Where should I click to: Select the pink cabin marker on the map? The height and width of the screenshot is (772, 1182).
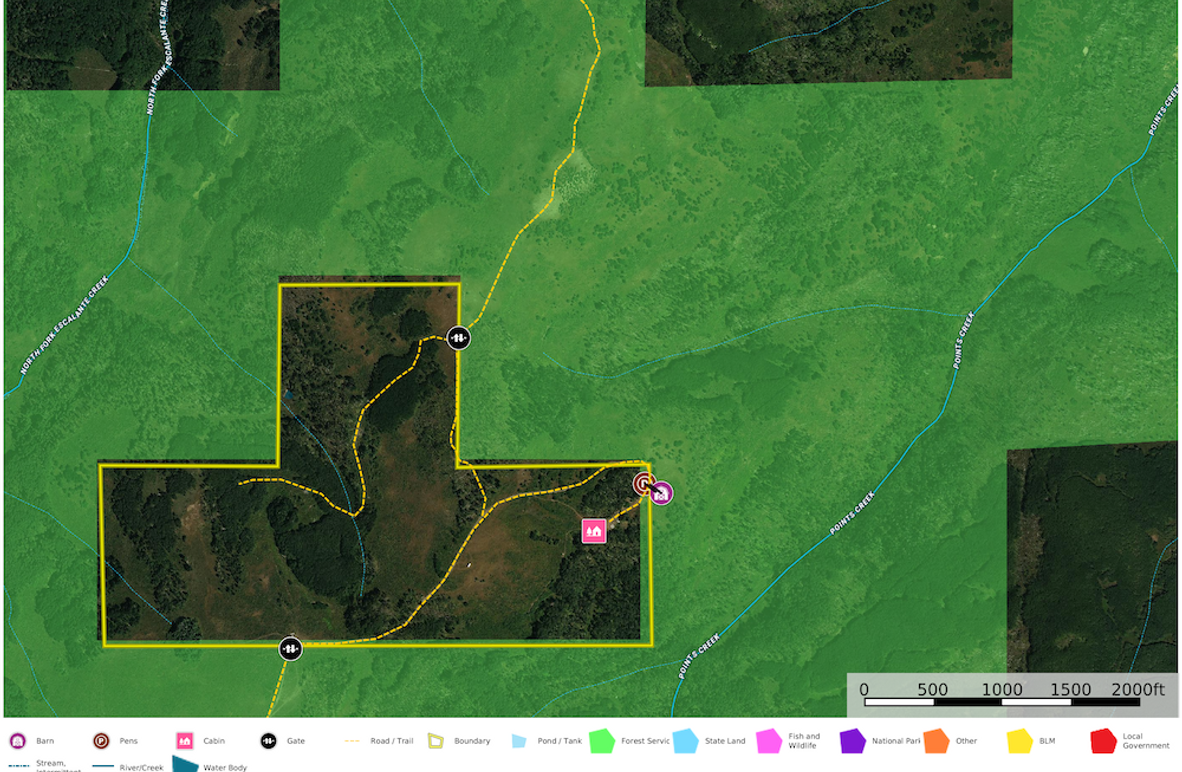click(594, 530)
